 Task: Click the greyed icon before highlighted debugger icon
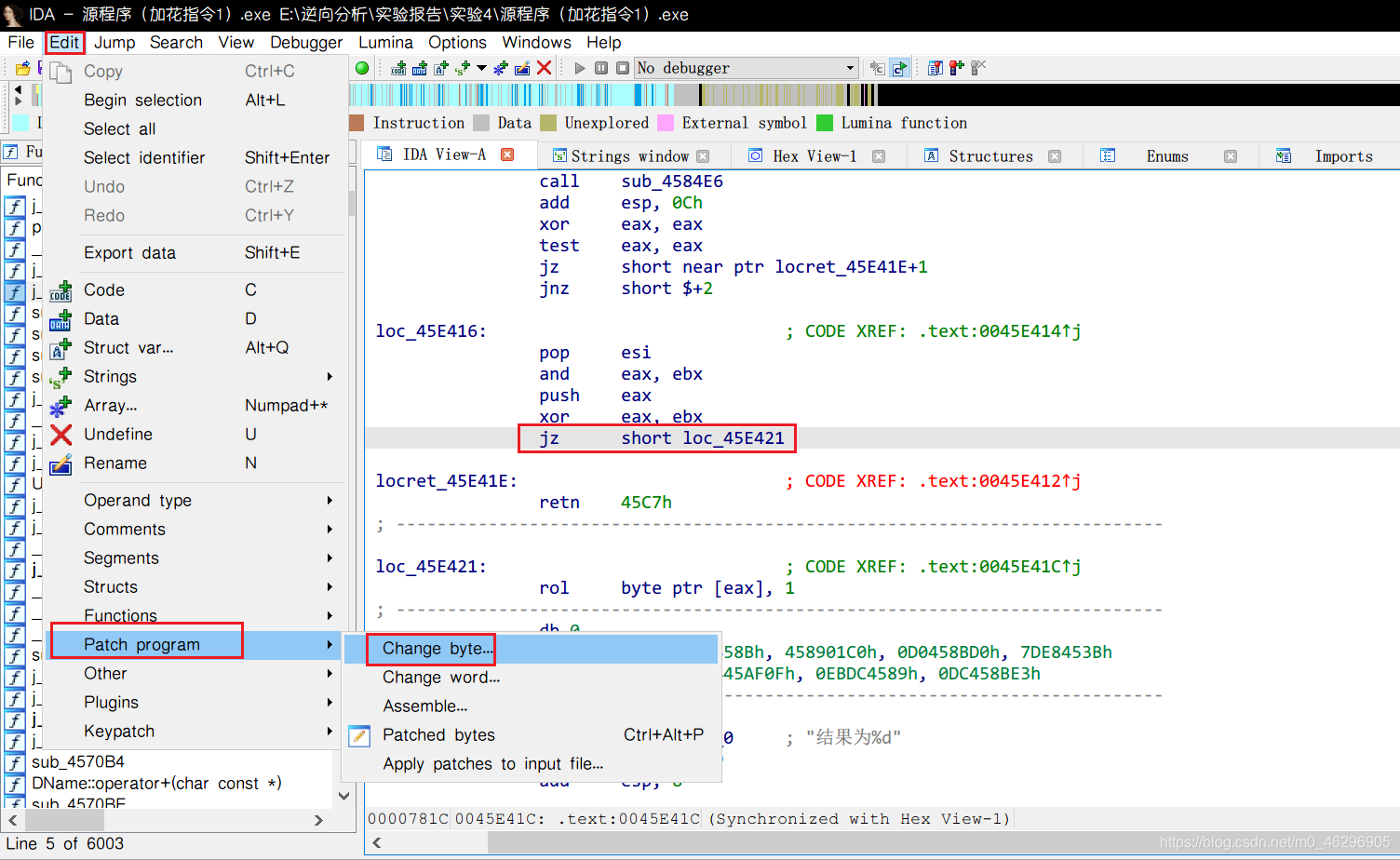coord(877,68)
